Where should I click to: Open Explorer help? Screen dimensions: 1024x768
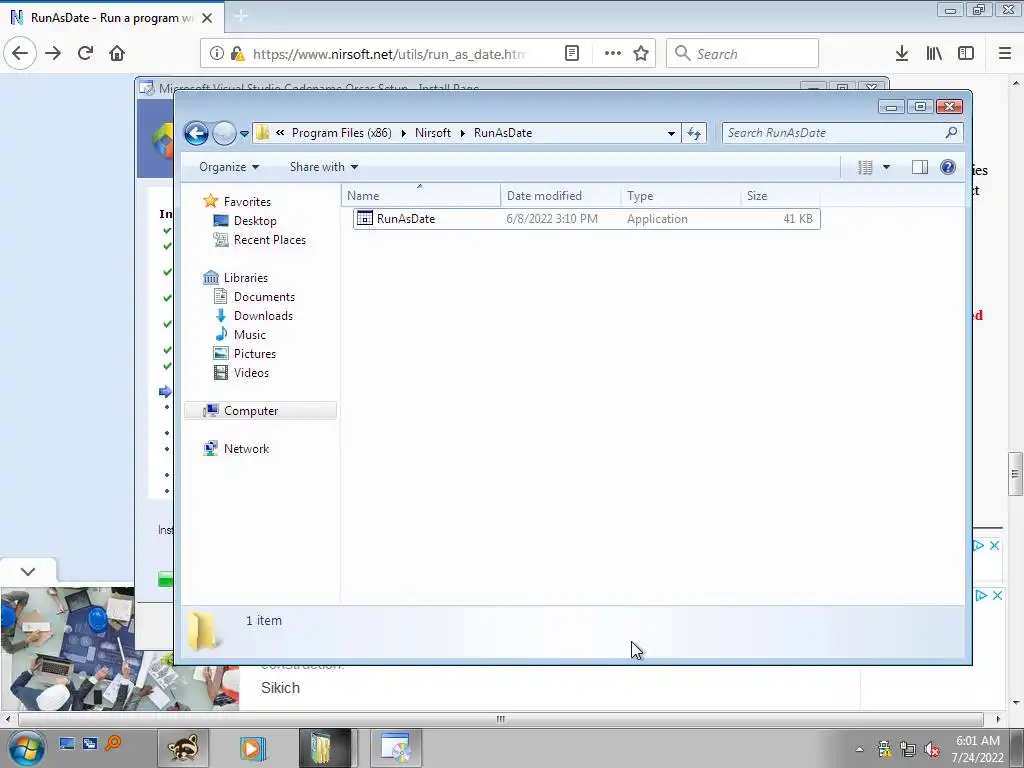(948, 168)
